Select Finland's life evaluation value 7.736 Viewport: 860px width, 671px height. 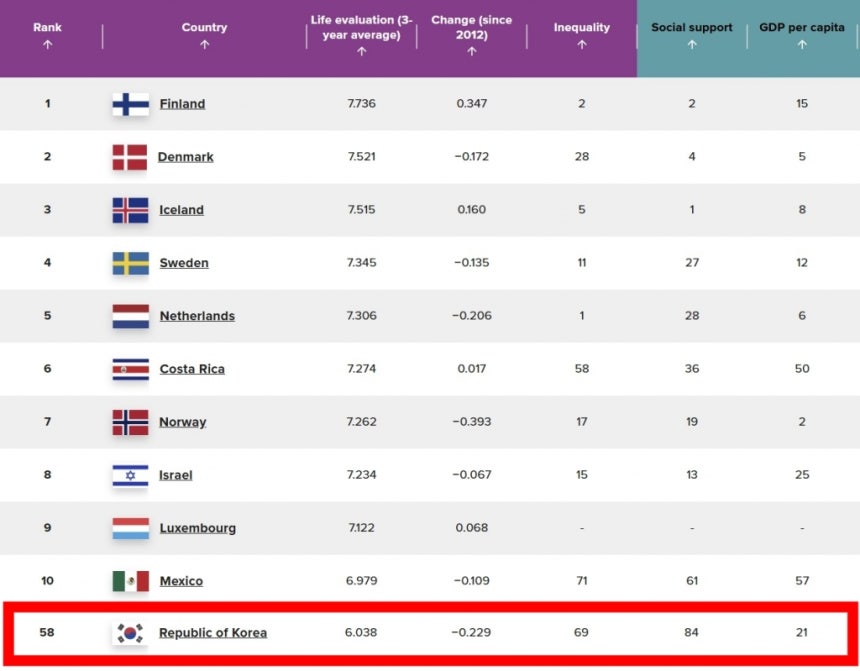coord(361,104)
